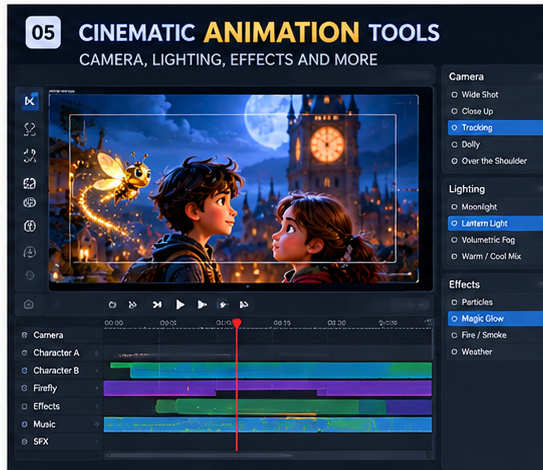Viewport: 543px width, 470px height.
Task: Choose the Particles effect
Action: tap(495, 302)
